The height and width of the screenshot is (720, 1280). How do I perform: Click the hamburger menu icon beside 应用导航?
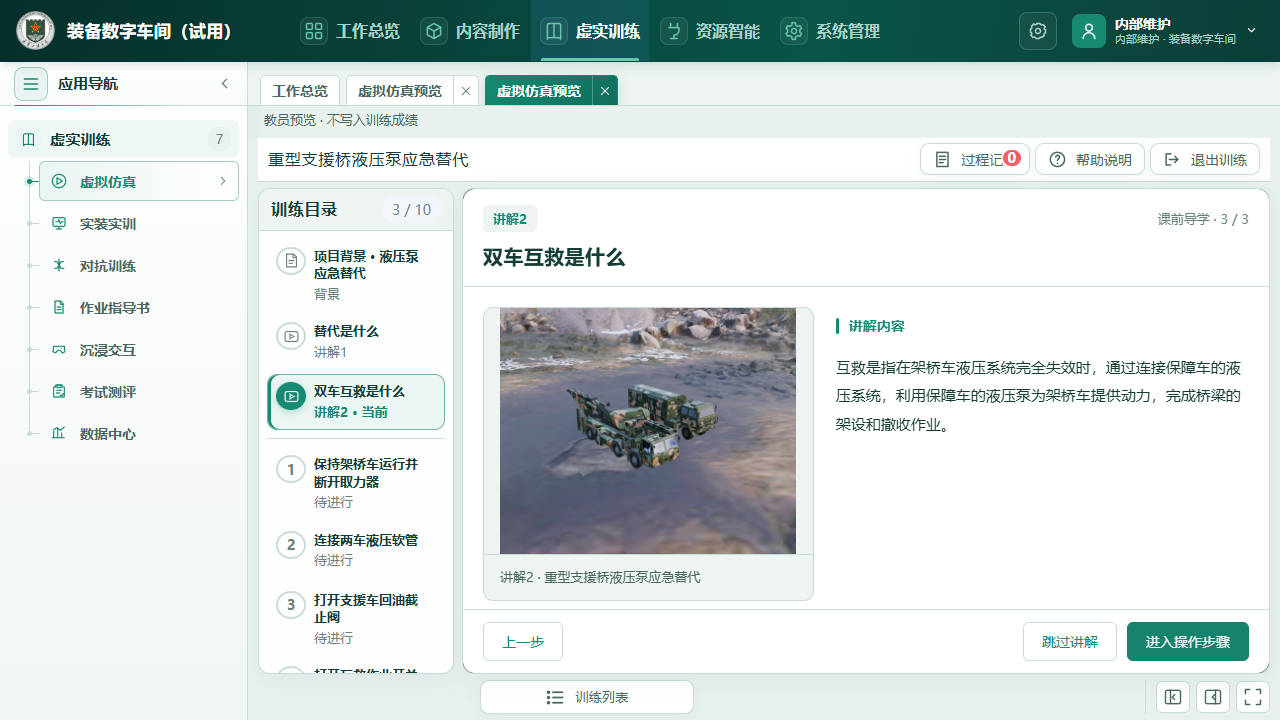(31, 84)
